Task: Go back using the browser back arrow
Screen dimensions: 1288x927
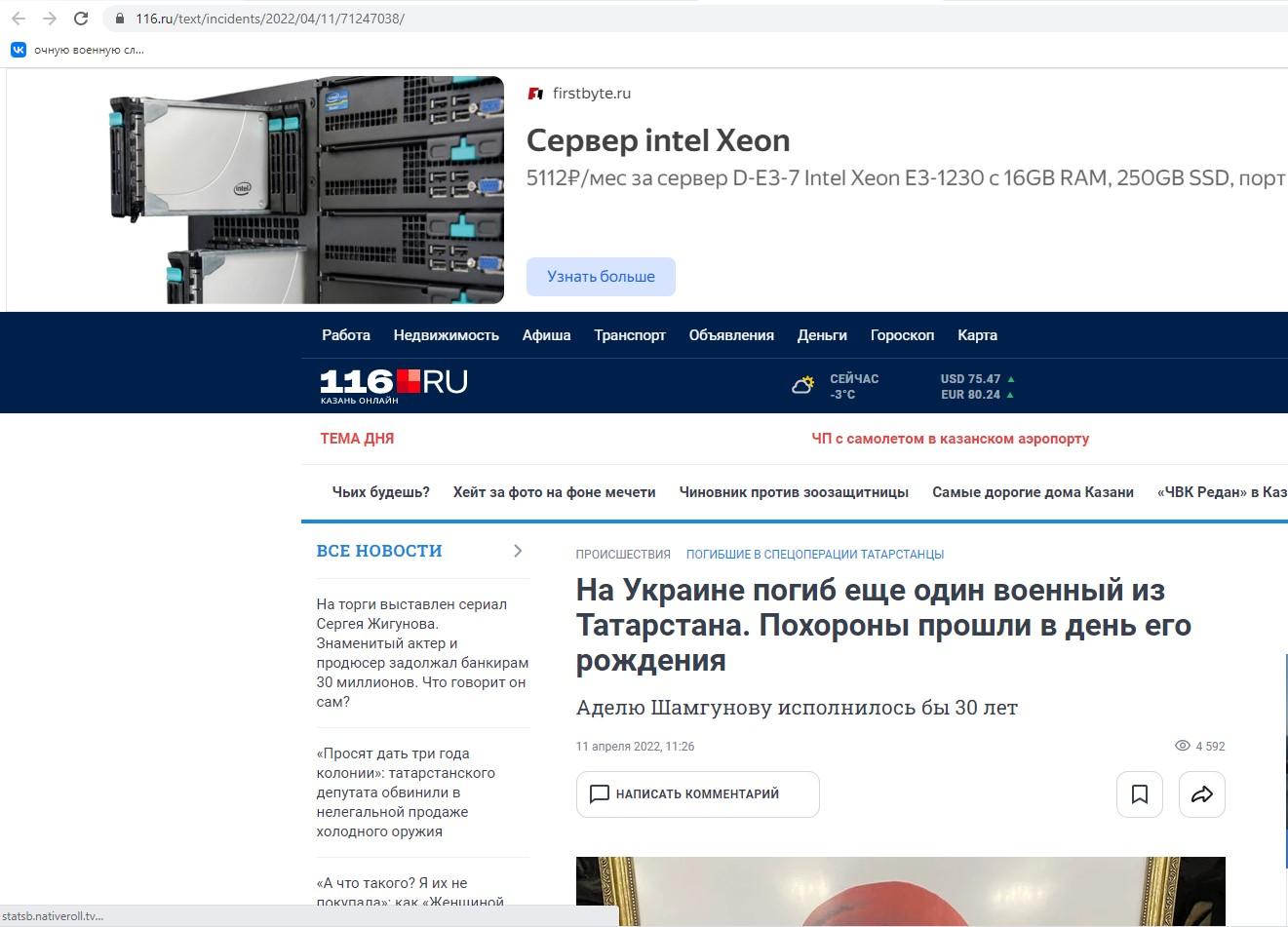Action: click(19, 19)
